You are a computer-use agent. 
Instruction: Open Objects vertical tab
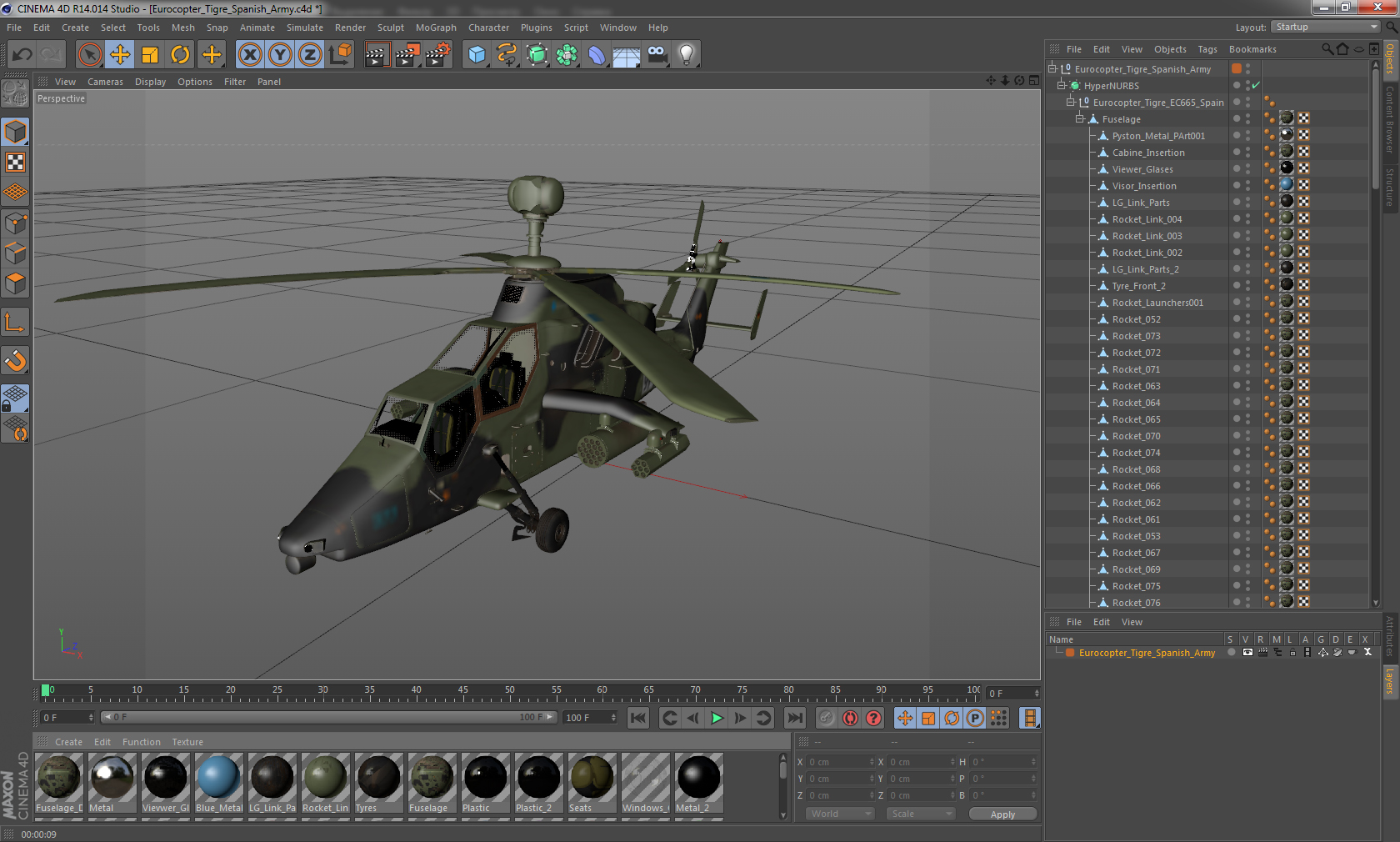(1390, 60)
